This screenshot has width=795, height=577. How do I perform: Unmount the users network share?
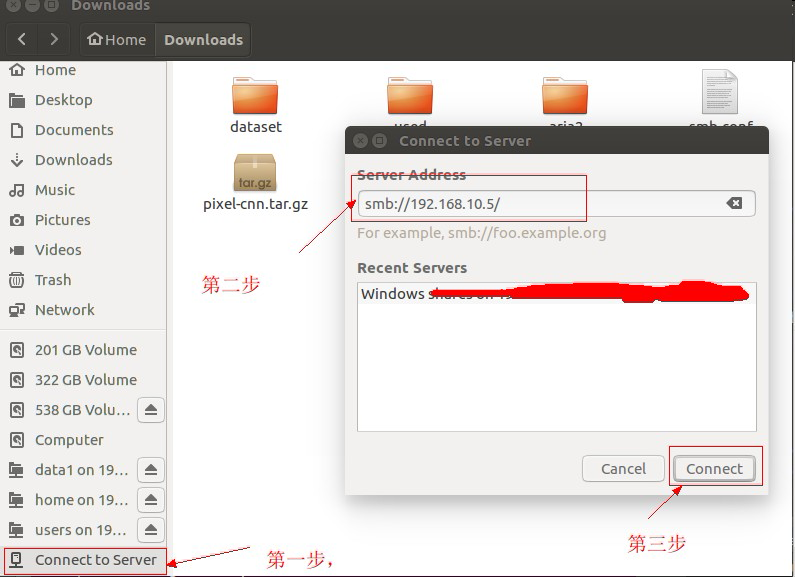(149, 530)
